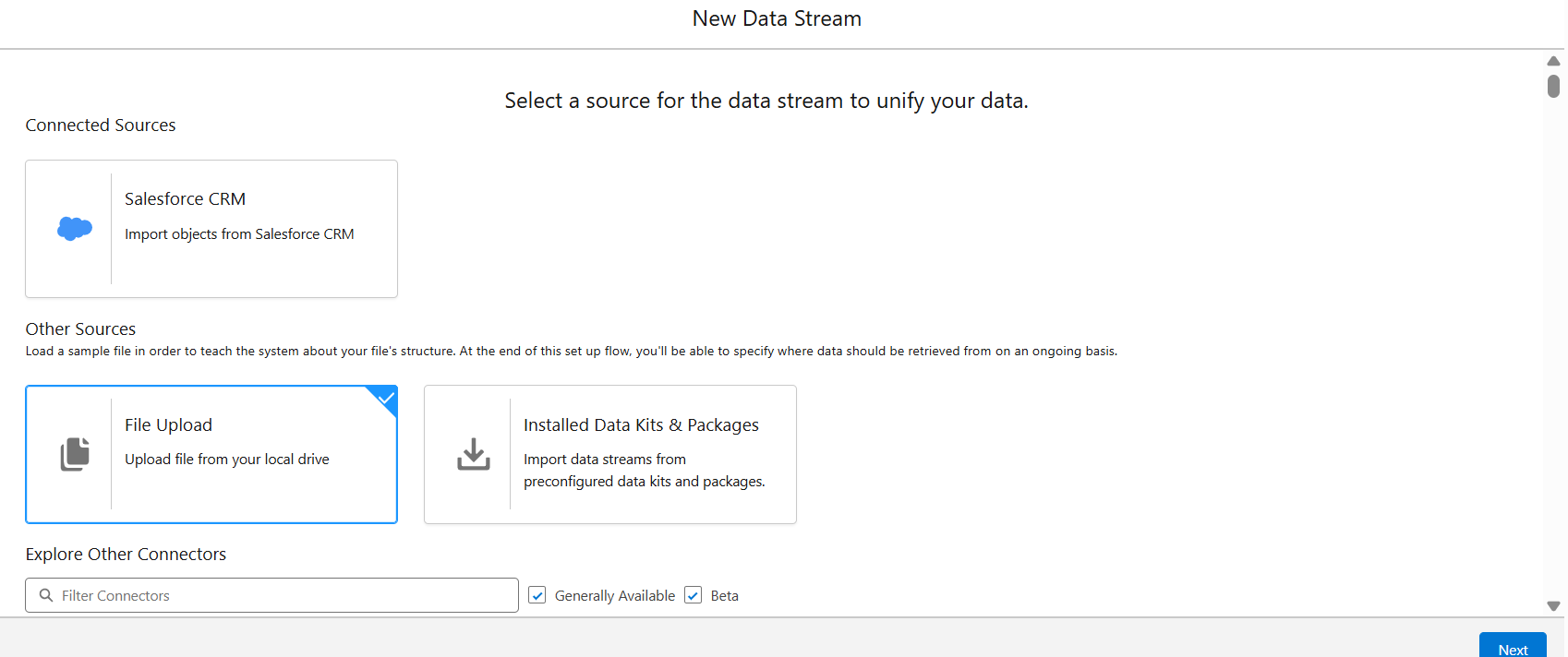Select the File Upload card title
Image resolution: width=1568 pixels, height=657 pixels.
168,425
